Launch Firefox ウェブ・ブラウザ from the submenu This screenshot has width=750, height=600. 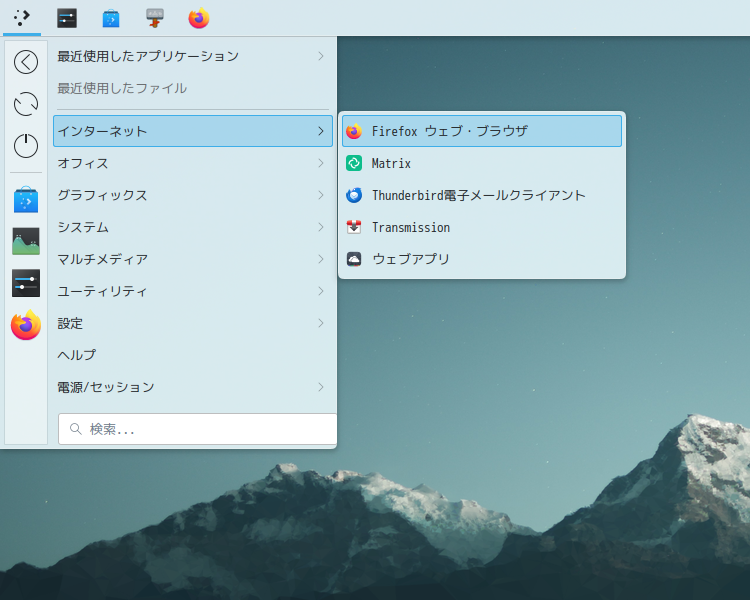(x=482, y=131)
